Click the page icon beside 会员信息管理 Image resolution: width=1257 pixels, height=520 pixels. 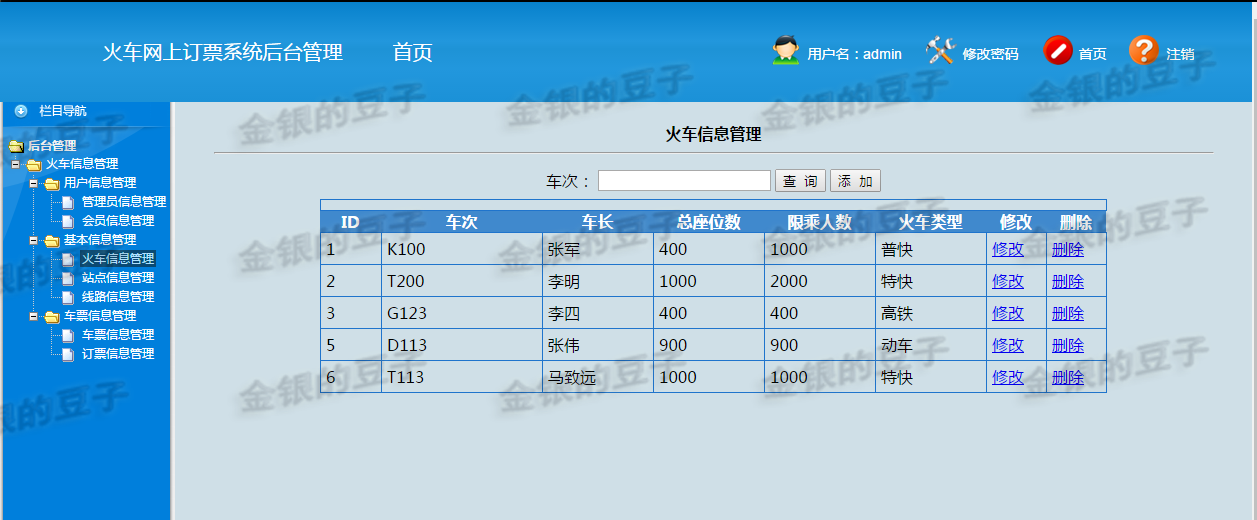(x=68, y=222)
